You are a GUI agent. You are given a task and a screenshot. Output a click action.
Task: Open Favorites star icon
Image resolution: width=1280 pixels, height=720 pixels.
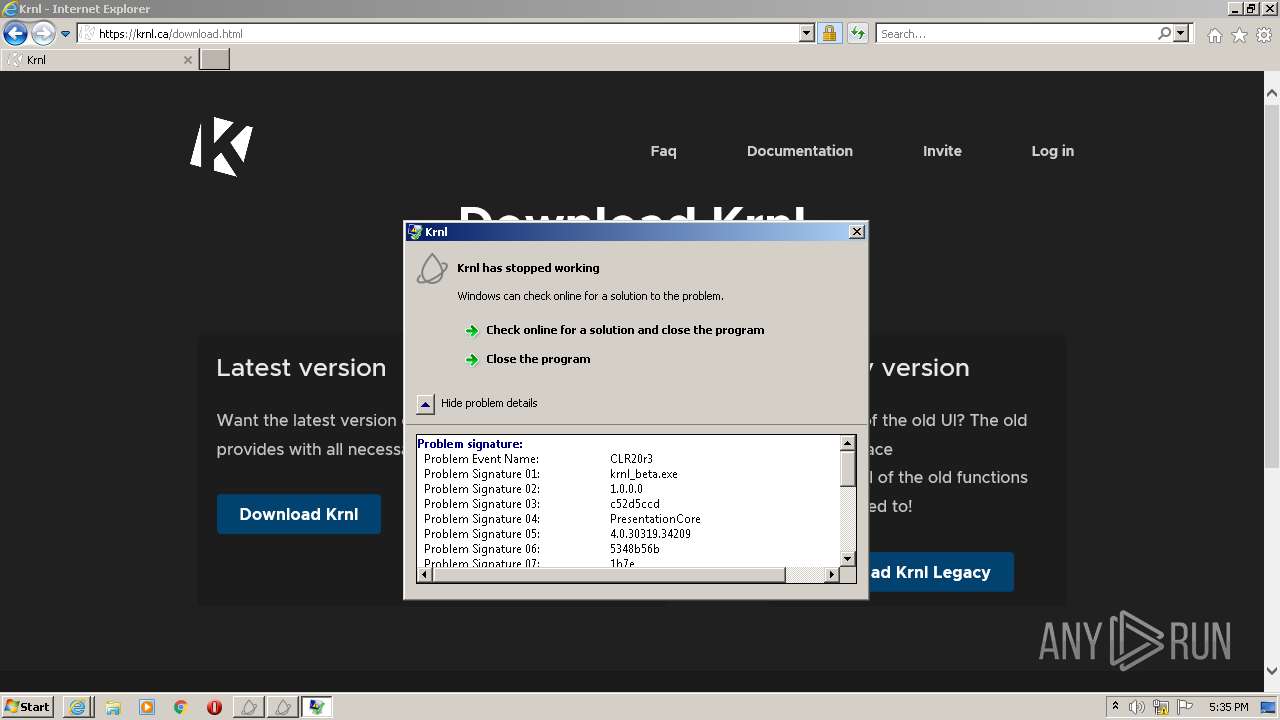coord(1239,35)
